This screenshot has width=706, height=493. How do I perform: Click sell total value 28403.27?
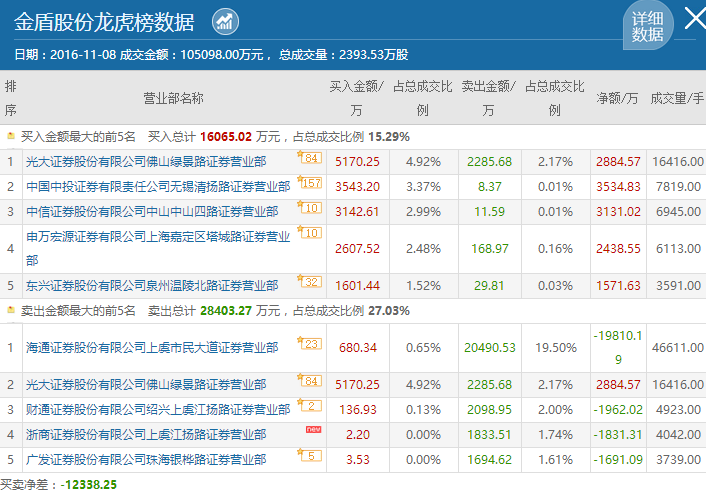(226, 310)
